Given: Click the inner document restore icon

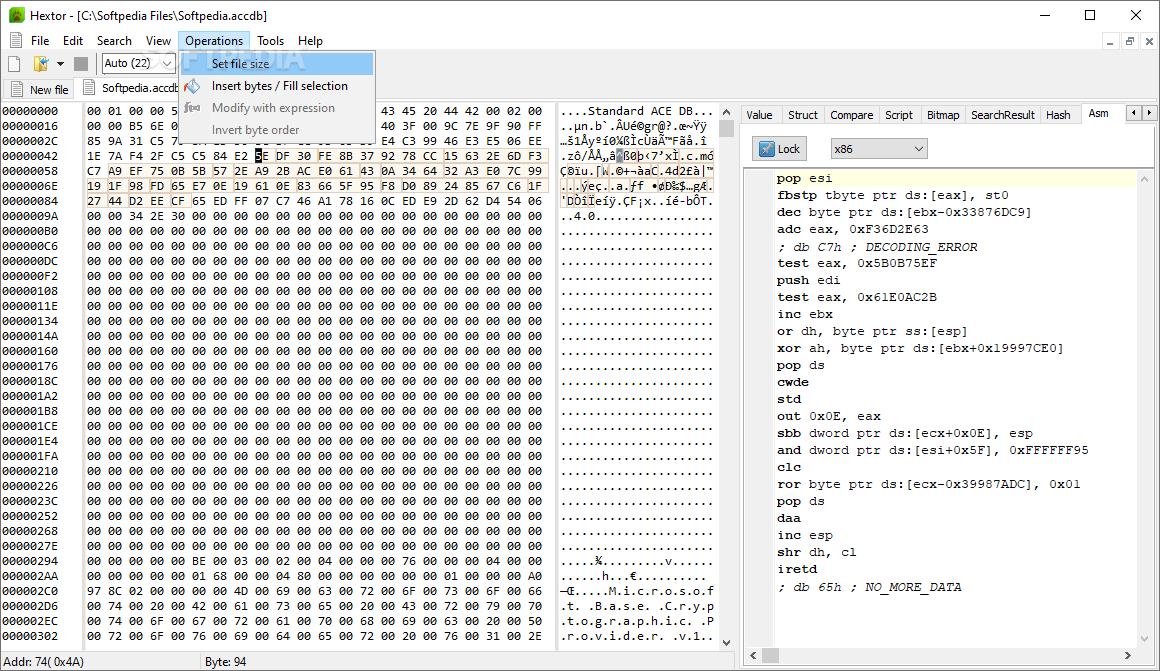Looking at the screenshot, I should pos(1130,41).
